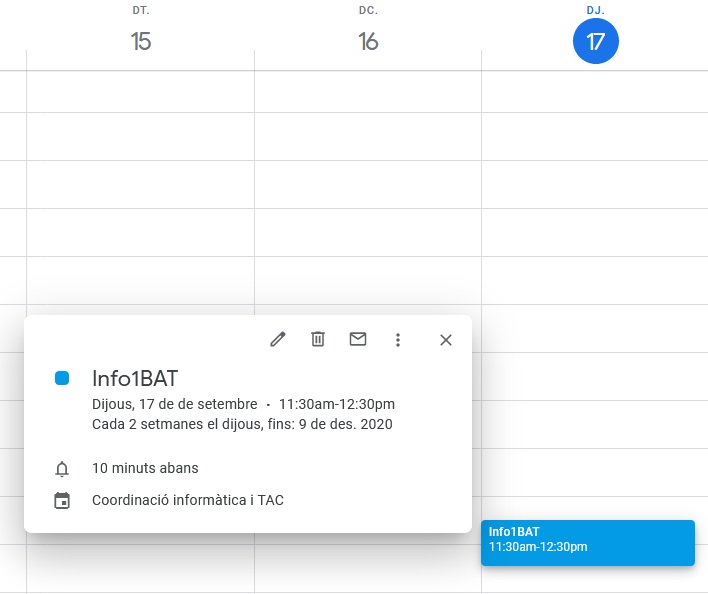Edit the Info1BAT event with pencil icon

(x=278, y=339)
